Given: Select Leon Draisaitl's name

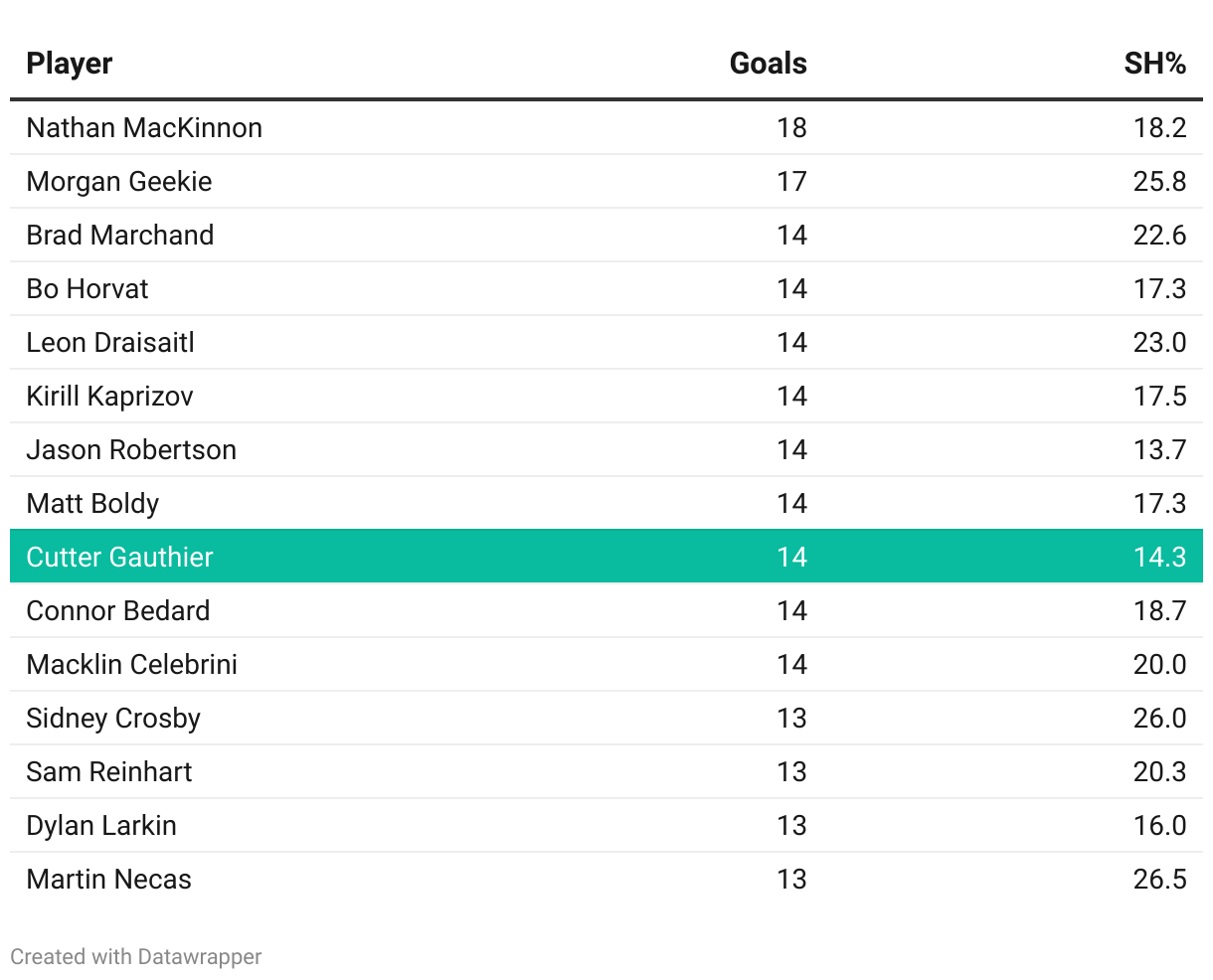Looking at the screenshot, I should [x=110, y=343].
